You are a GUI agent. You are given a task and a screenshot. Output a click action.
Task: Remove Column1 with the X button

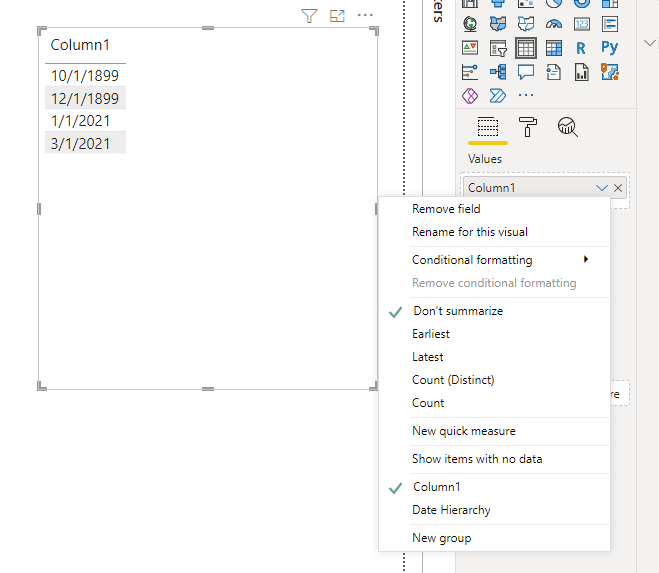click(x=618, y=188)
